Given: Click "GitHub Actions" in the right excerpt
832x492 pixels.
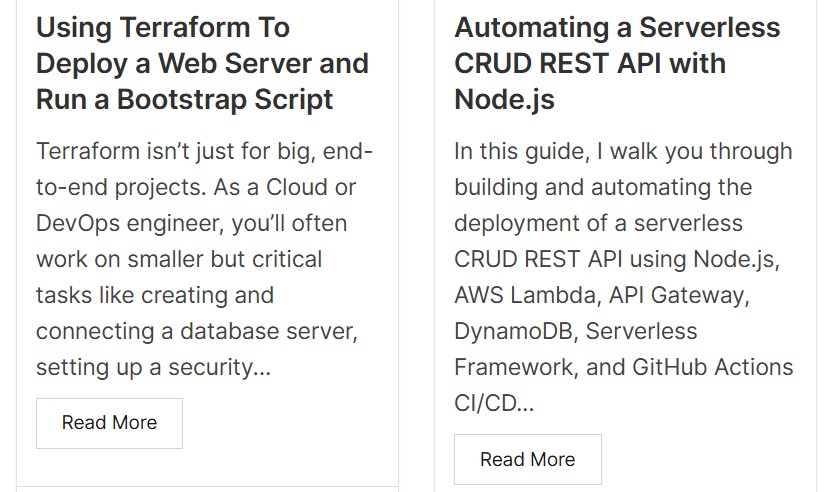Looking at the screenshot, I should [x=712, y=367].
